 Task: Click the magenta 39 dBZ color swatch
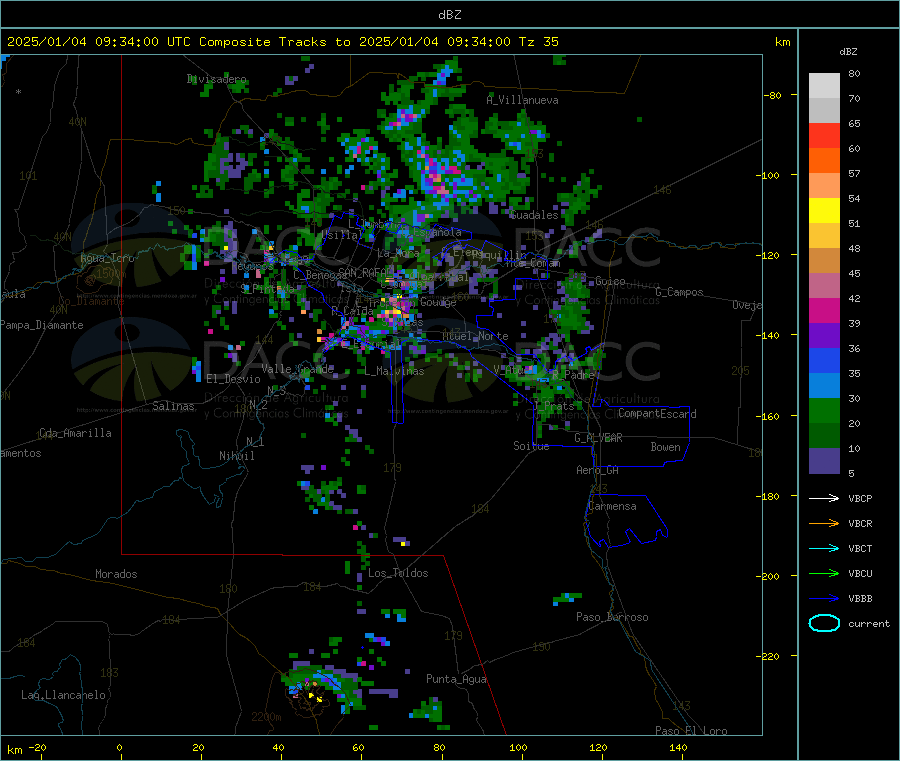(824, 310)
